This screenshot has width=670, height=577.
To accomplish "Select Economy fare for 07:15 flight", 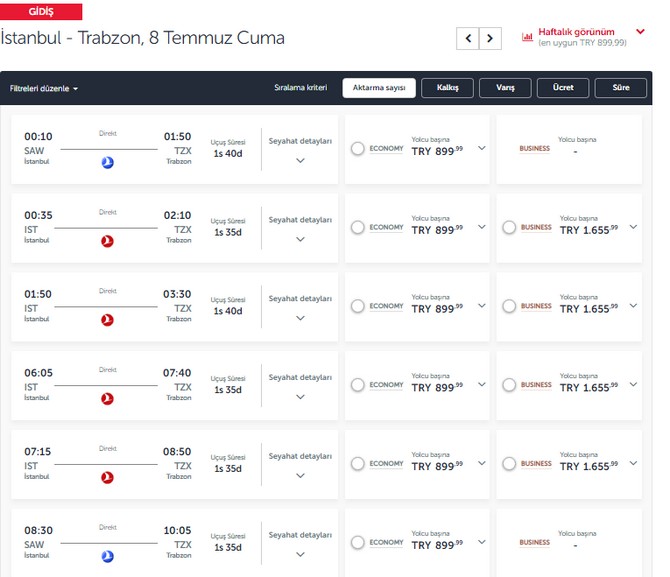I will 358,464.
